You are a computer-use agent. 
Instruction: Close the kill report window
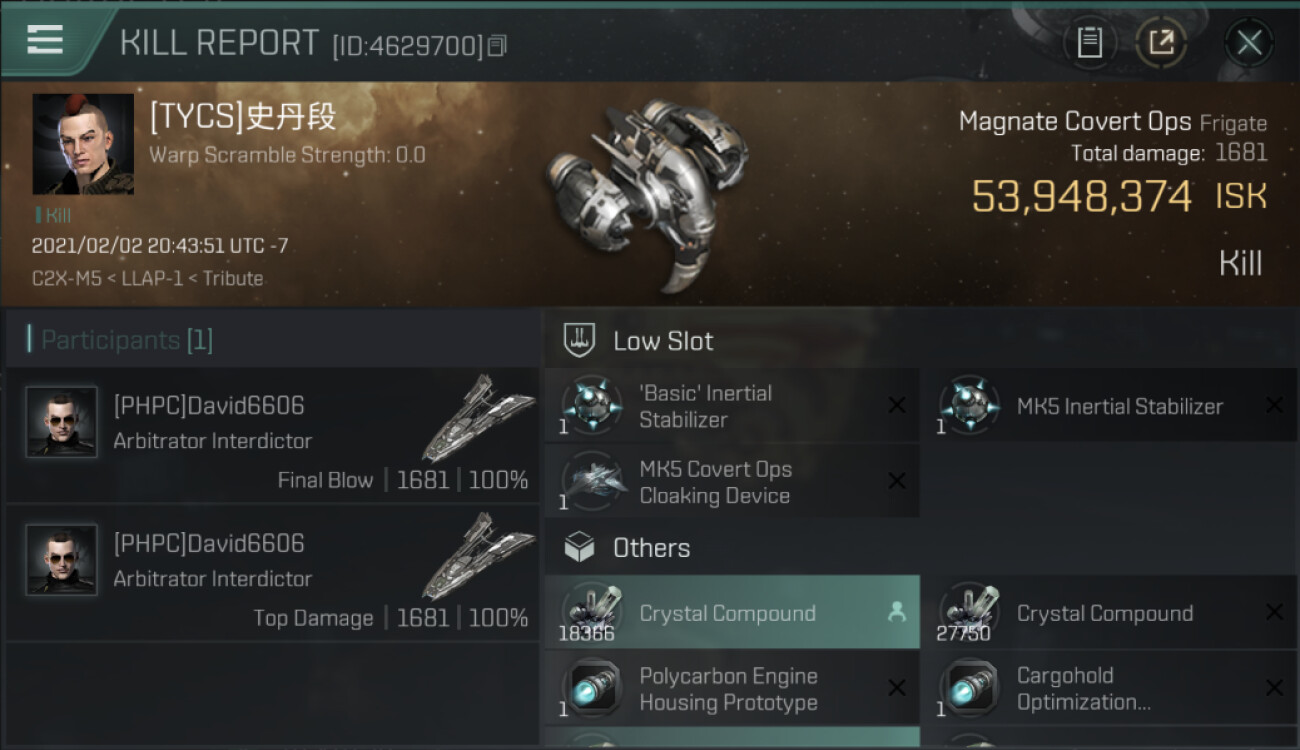point(1249,43)
